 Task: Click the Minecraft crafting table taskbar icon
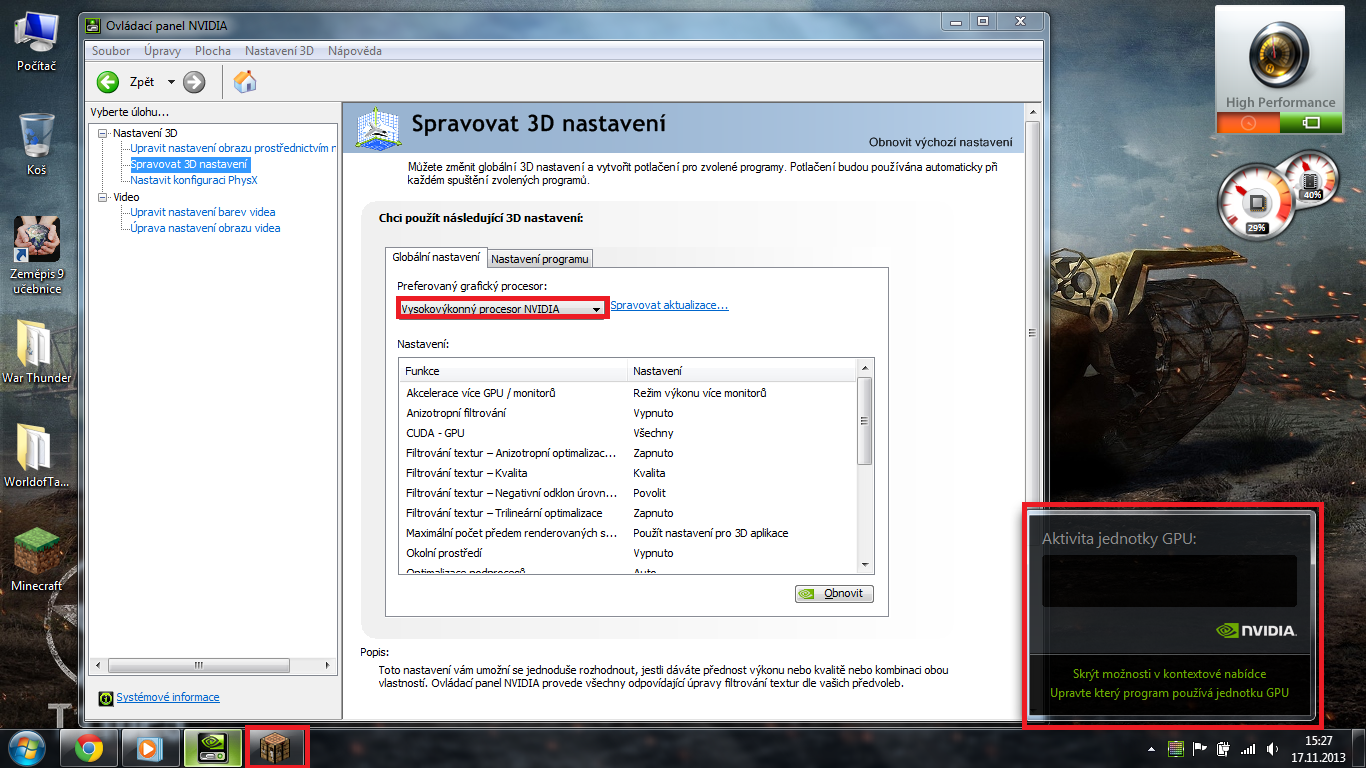click(x=277, y=748)
